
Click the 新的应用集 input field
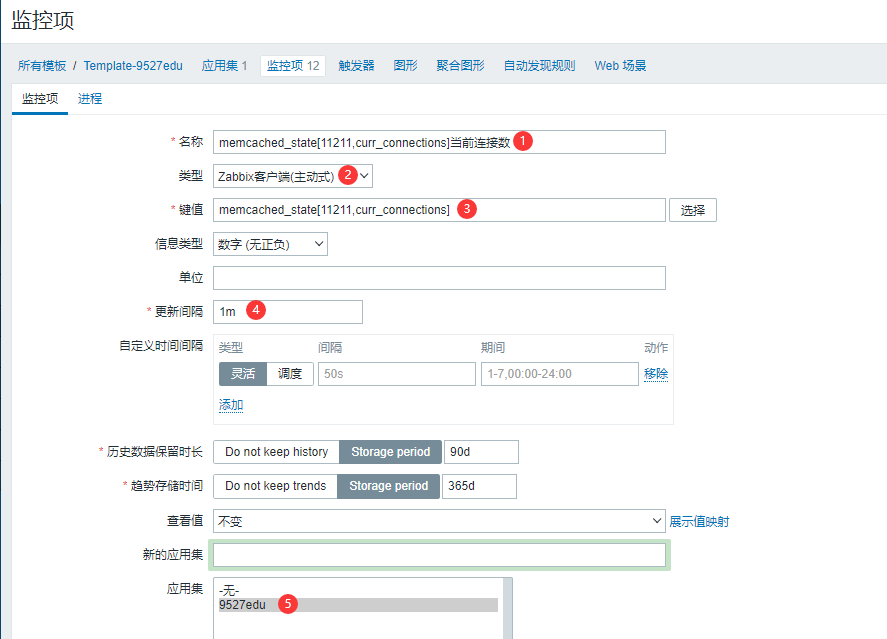[439, 555]
